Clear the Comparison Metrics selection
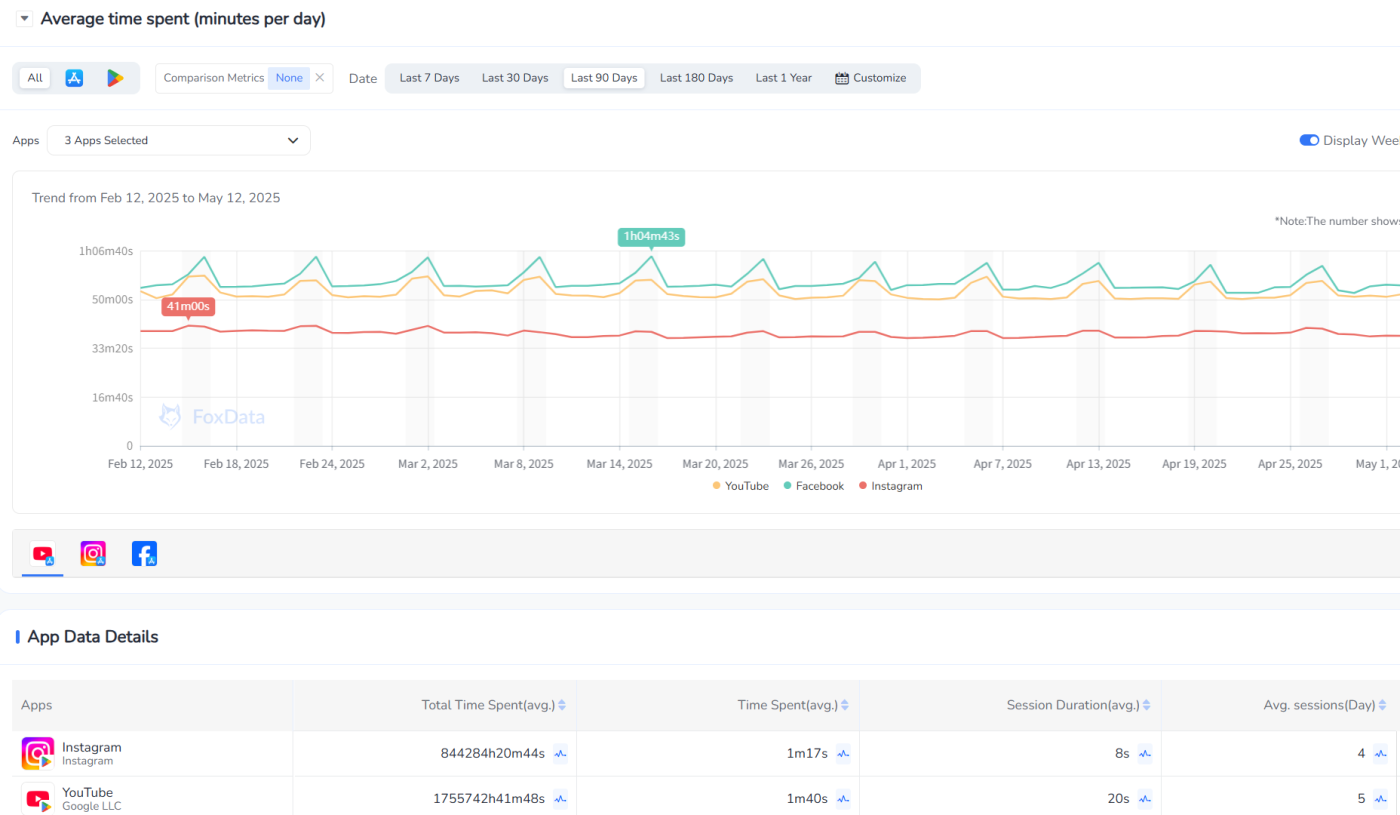The height and width of the screenshot is (815, 1400). (x=320, y=77)
